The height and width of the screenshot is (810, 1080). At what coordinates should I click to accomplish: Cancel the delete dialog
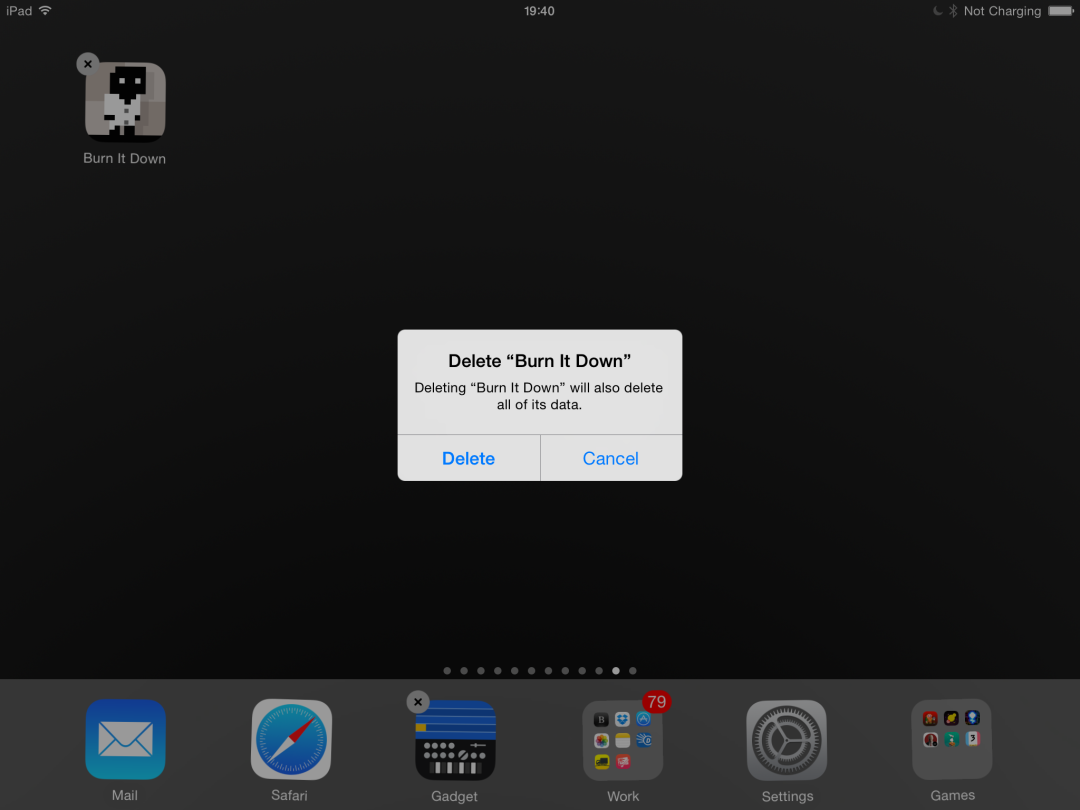(x=611, y=458)
